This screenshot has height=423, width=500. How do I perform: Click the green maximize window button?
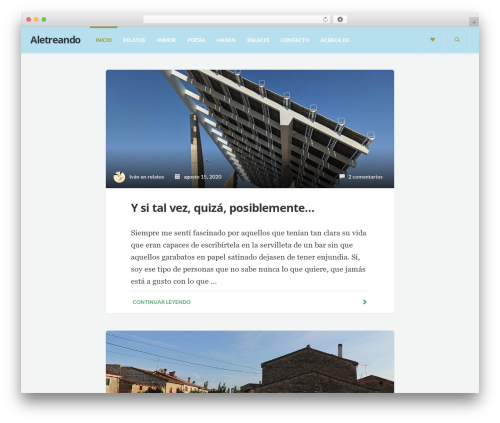point(44,19)
